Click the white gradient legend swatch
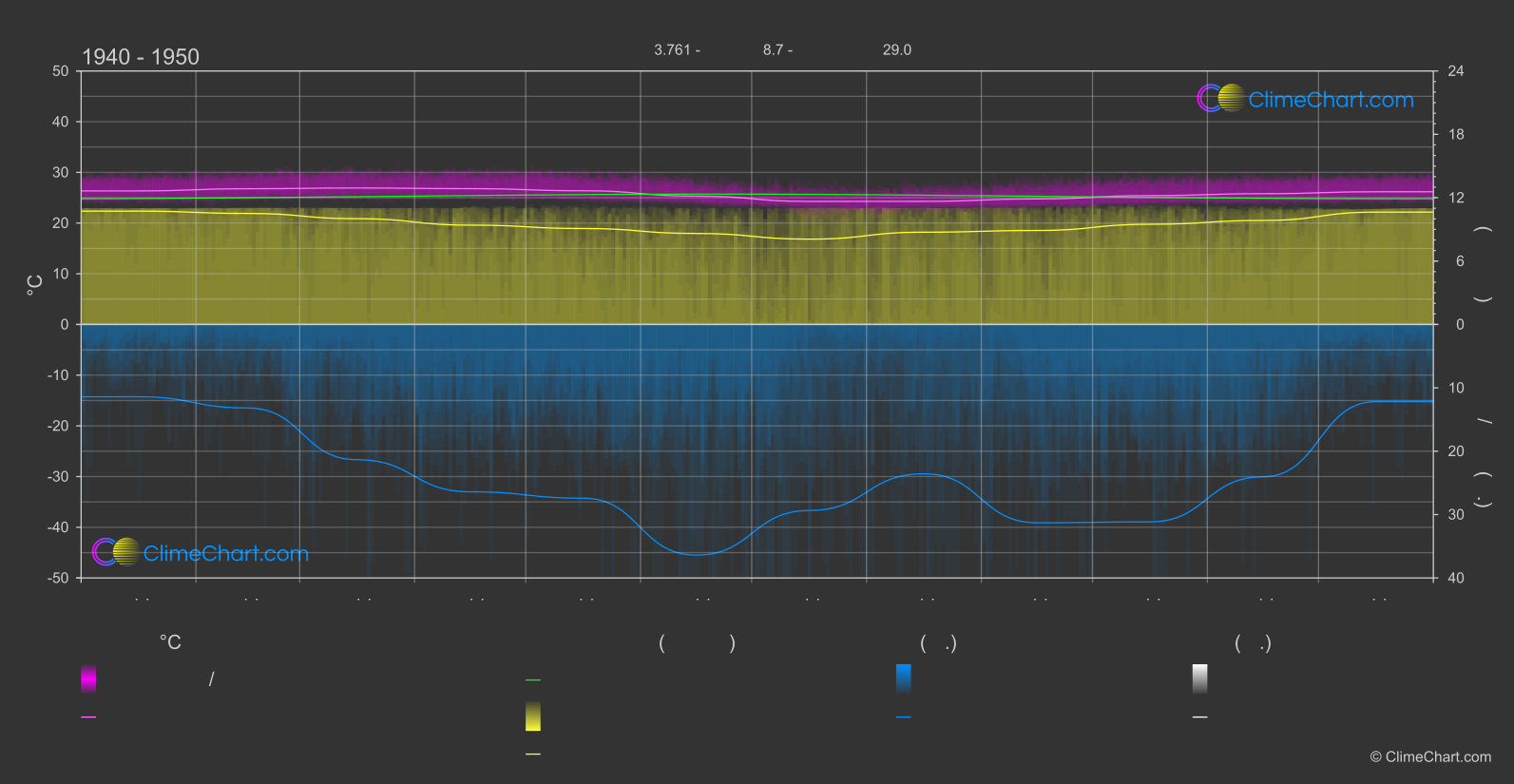This screenshot has width=1514, height=784. [1199, 679]
